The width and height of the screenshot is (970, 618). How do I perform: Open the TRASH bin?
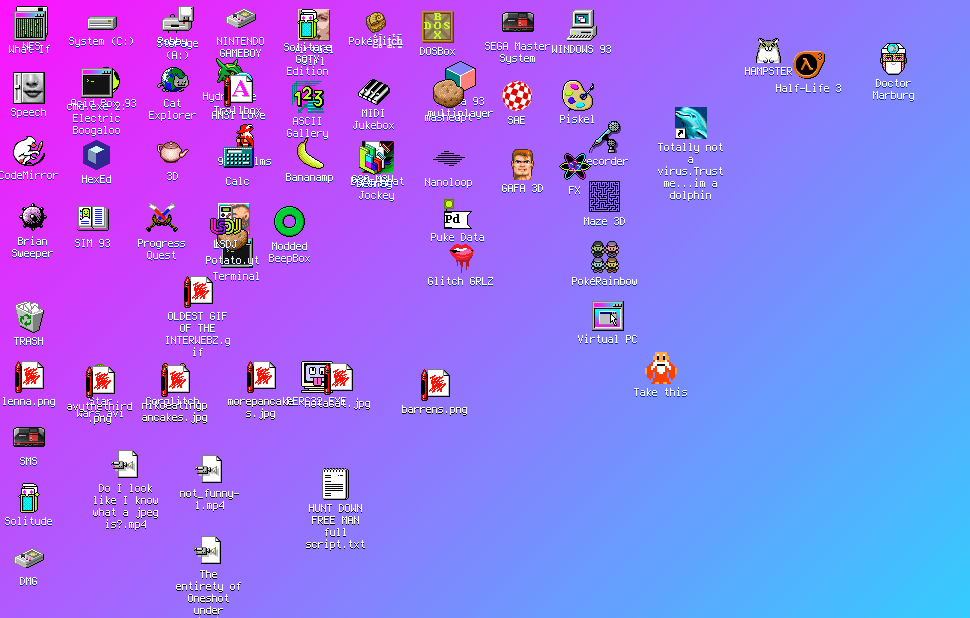tap(29, 316)
